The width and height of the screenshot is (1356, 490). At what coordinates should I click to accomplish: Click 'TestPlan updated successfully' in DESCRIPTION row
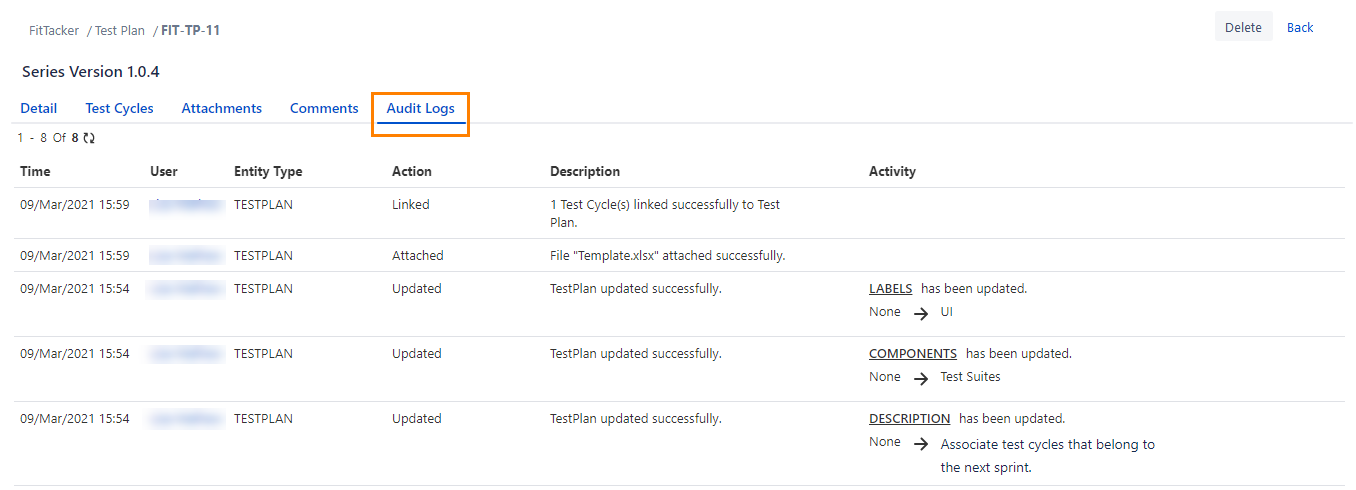(x=636, y=418)
